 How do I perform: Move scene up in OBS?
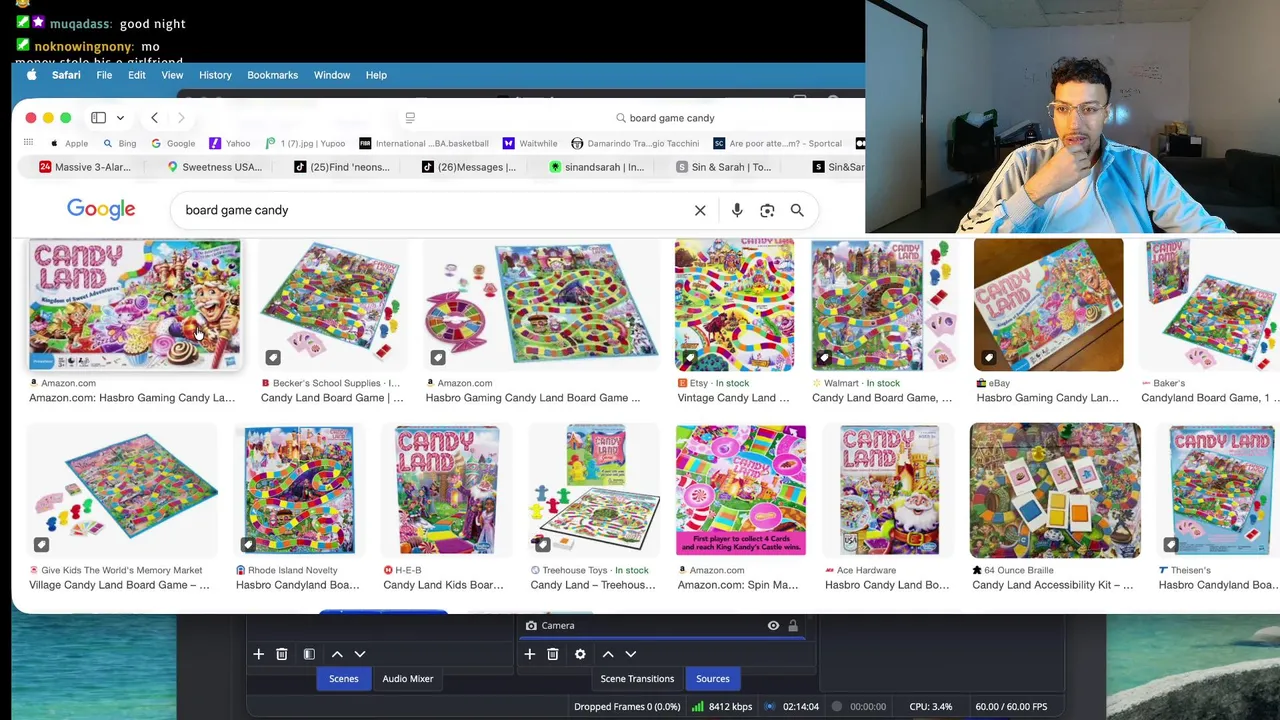(337, 654)
